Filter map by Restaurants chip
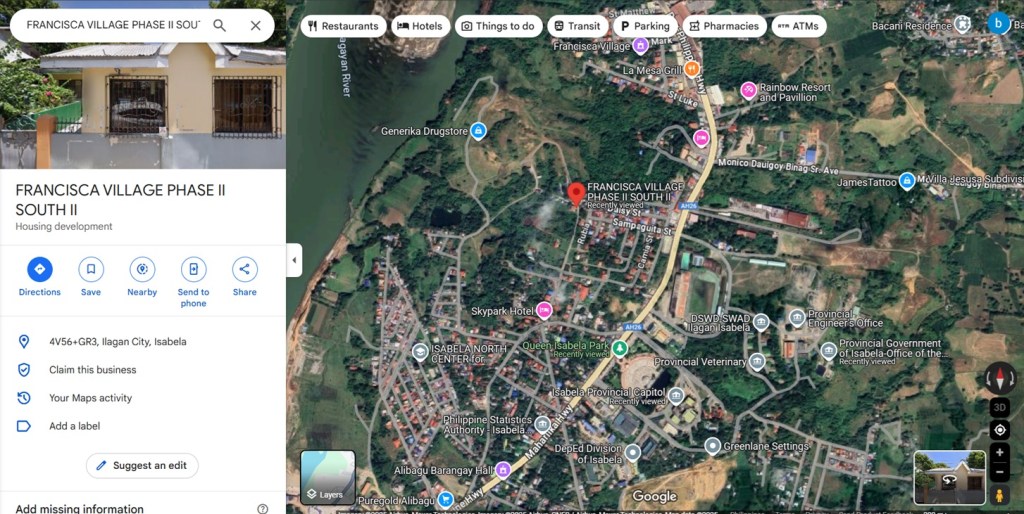Screen dimensions: 1024x514 click(x=343, y=26)
